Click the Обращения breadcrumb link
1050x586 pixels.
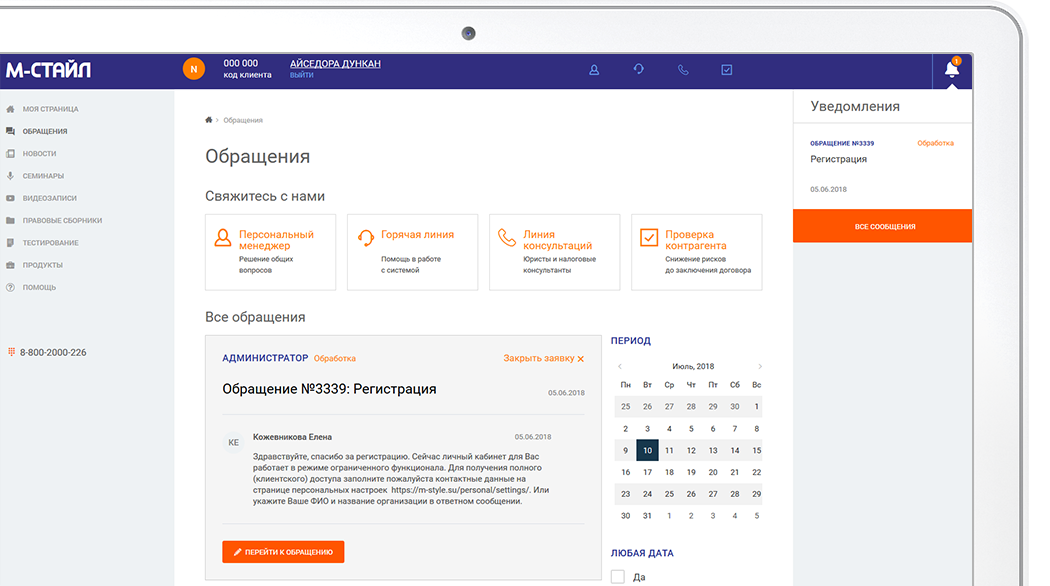(x=243, y=121)
